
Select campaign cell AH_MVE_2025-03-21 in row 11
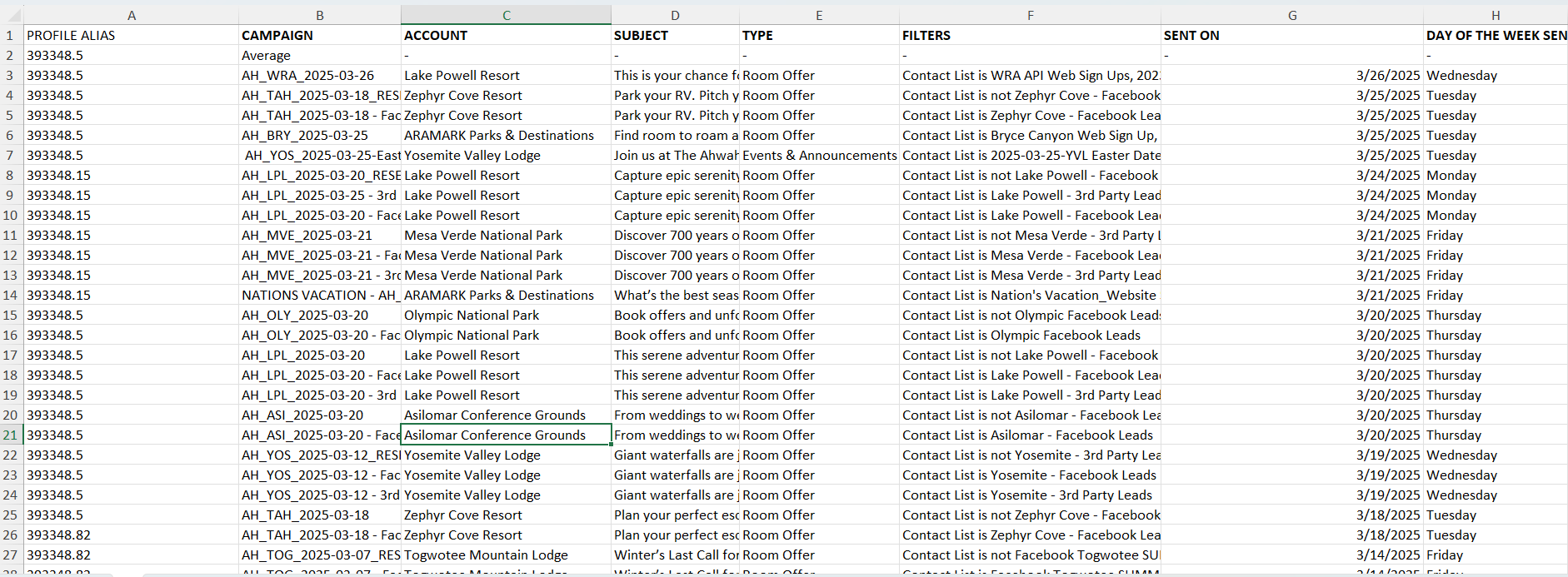pyautogui.click(x=320, y=235)
